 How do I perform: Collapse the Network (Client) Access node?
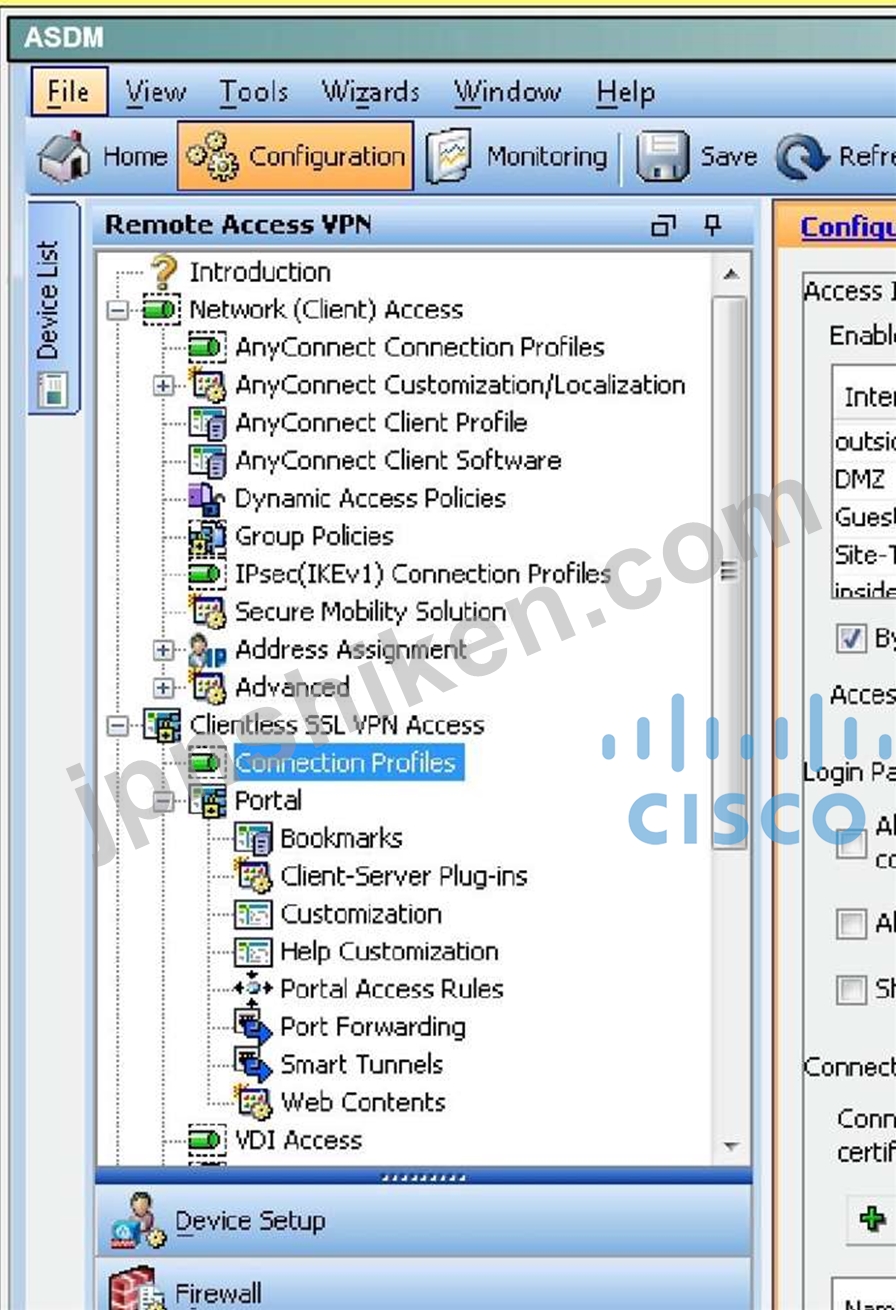click(119, 311)
